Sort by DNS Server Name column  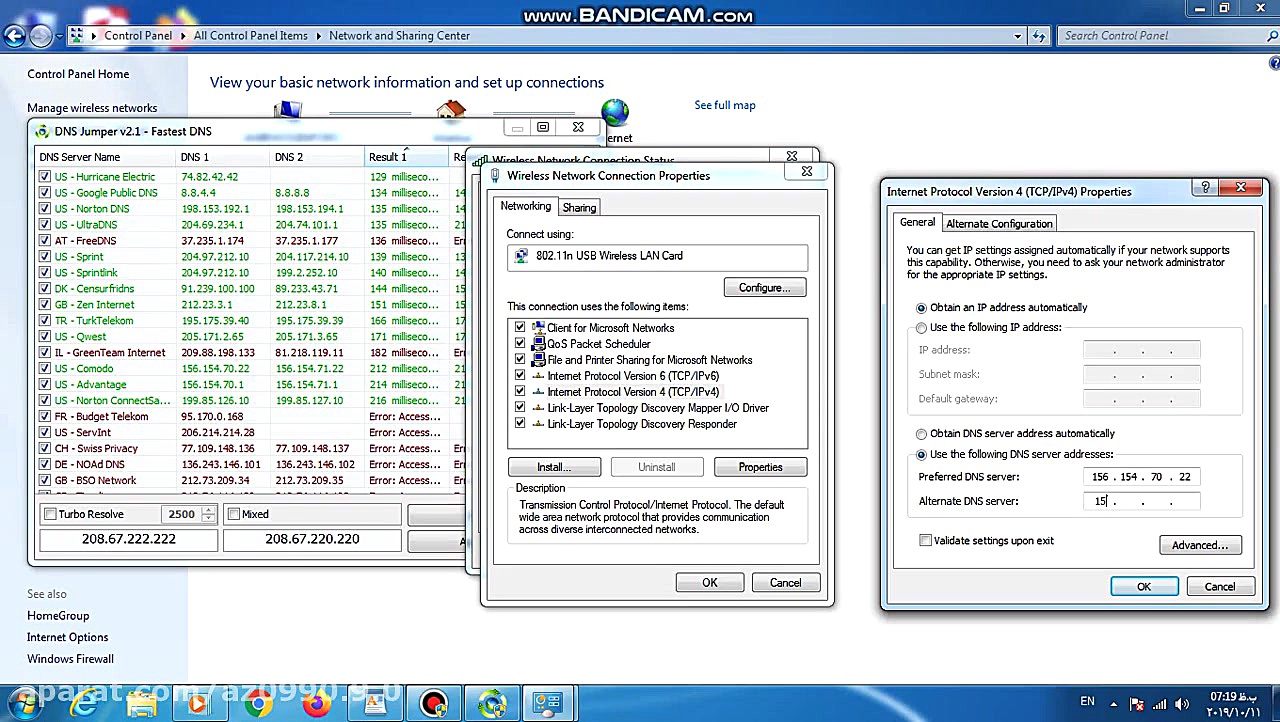pos(105,157)
